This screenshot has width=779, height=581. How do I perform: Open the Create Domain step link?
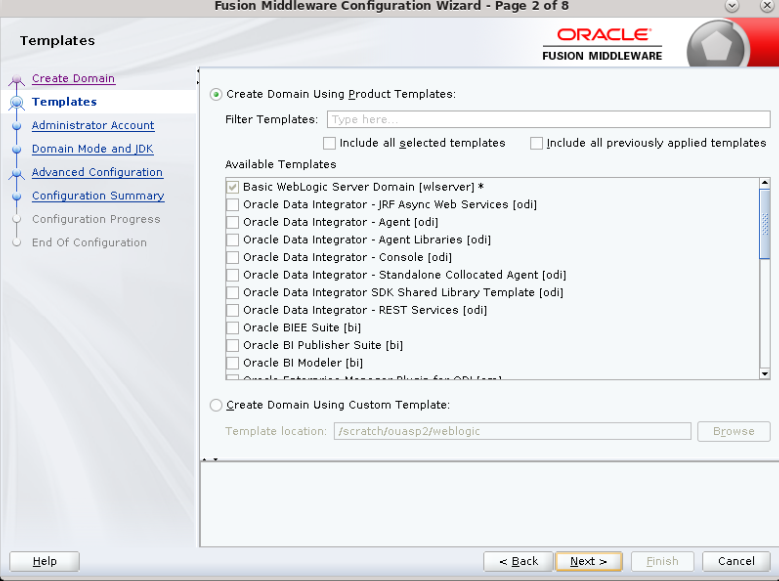tap(73, 79)
